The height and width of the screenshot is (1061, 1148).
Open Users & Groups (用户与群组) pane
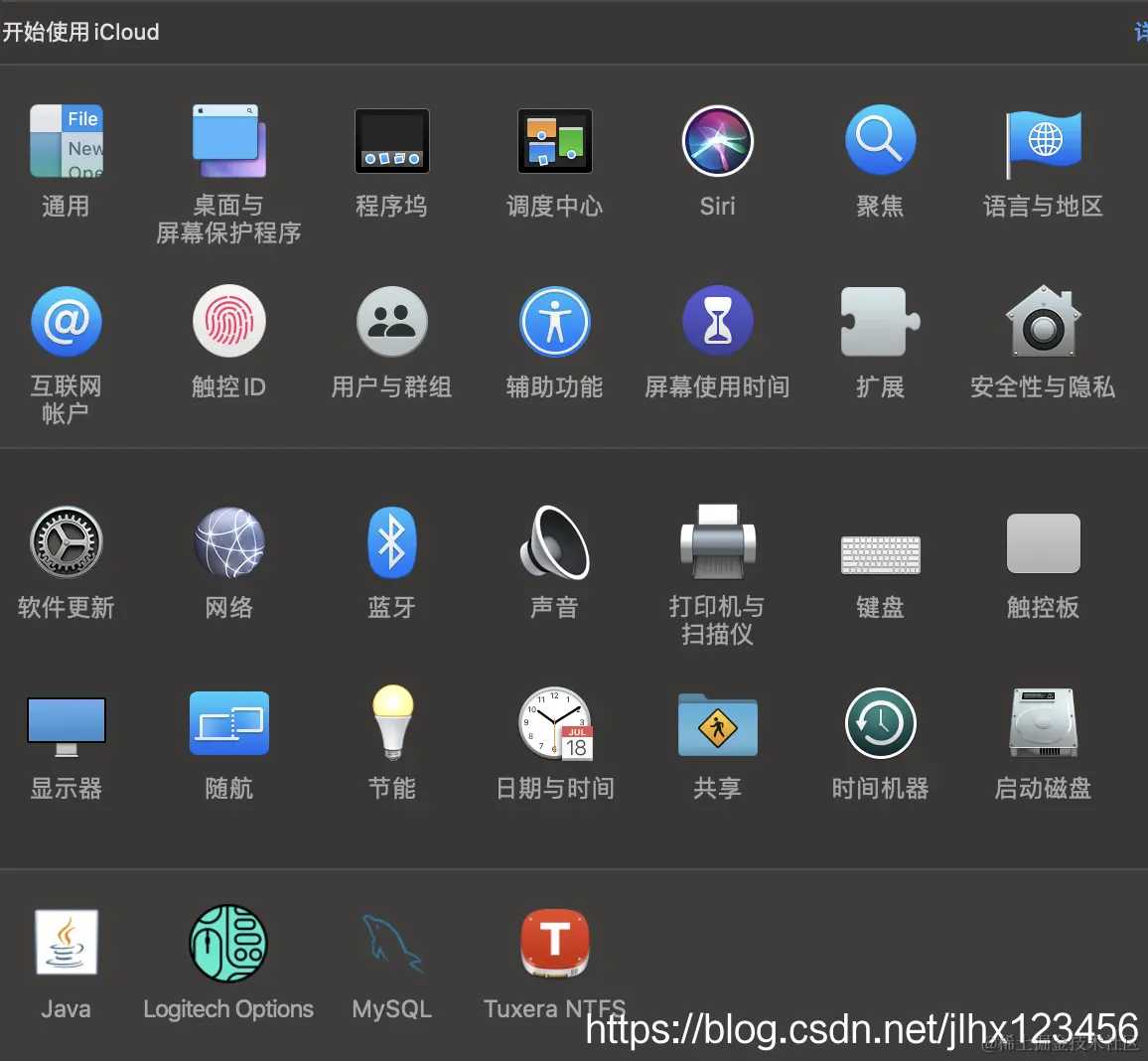coord(391,322)
